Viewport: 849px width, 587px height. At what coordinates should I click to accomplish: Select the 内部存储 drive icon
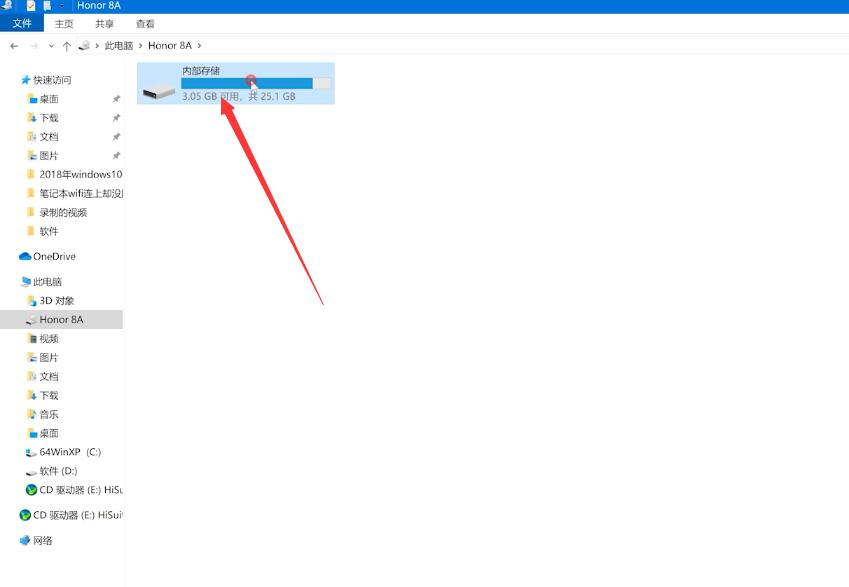coord(158,92)
